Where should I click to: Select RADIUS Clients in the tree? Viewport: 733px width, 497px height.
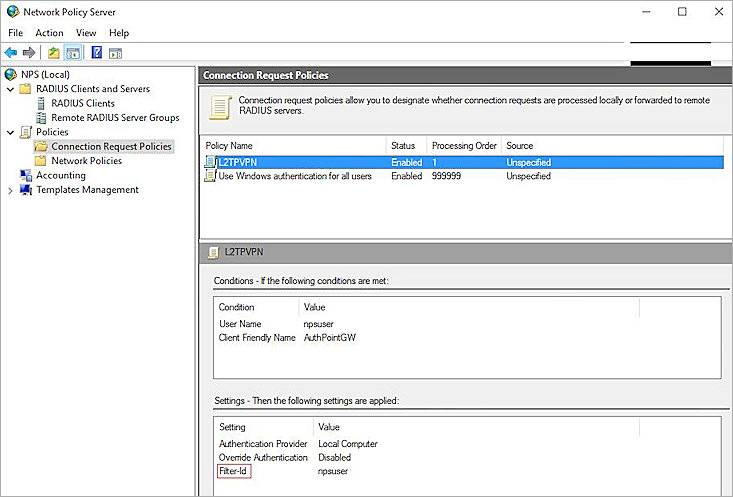click(x=83, y=103)
